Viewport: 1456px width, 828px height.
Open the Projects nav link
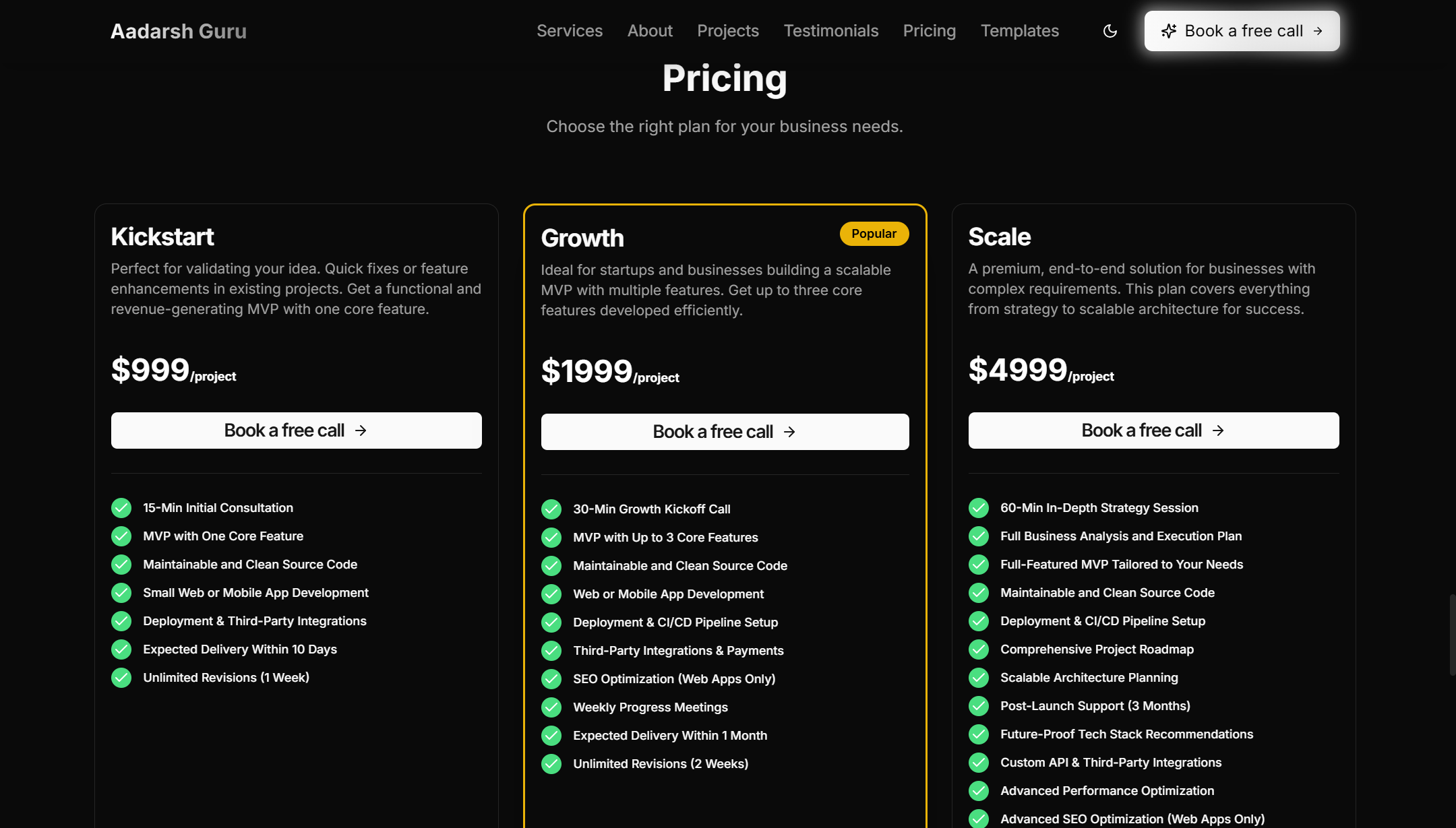pyautogui.click(x=728, y=31)
